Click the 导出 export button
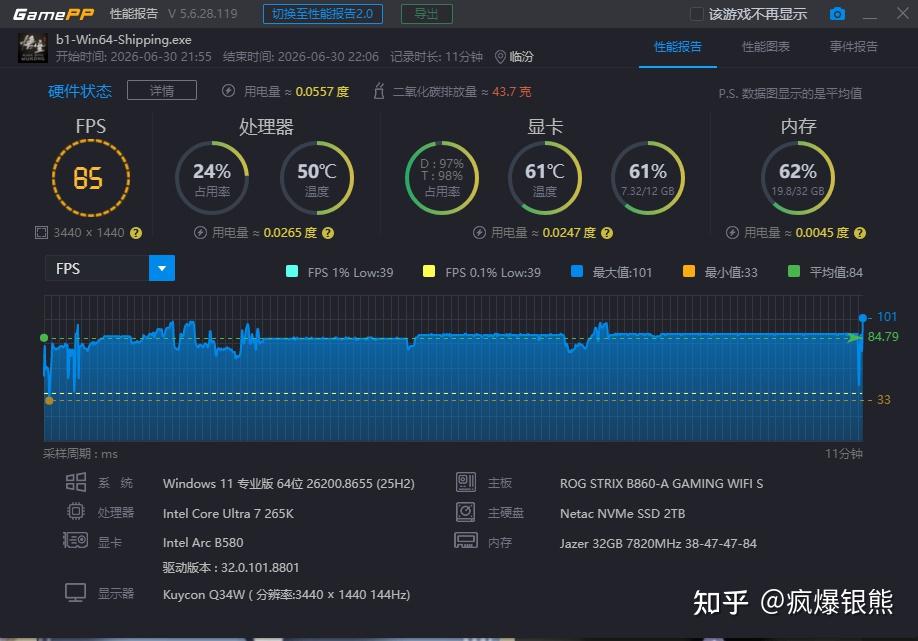 426,13
